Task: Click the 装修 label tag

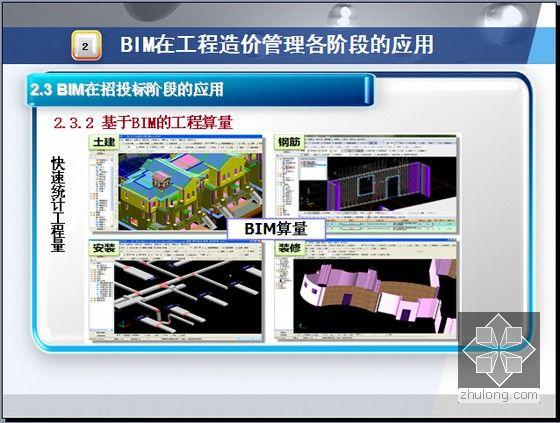Action: pyautogui.click(x=289, y=248)
